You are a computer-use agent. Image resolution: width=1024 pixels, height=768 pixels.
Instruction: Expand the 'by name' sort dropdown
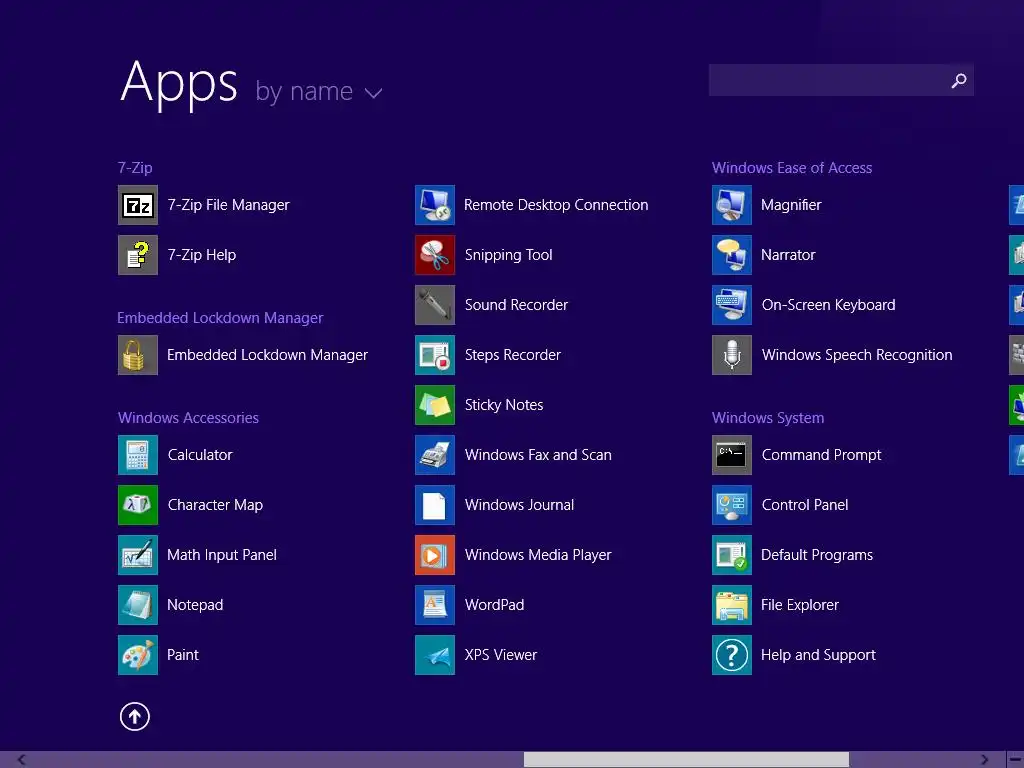[319, 91]
